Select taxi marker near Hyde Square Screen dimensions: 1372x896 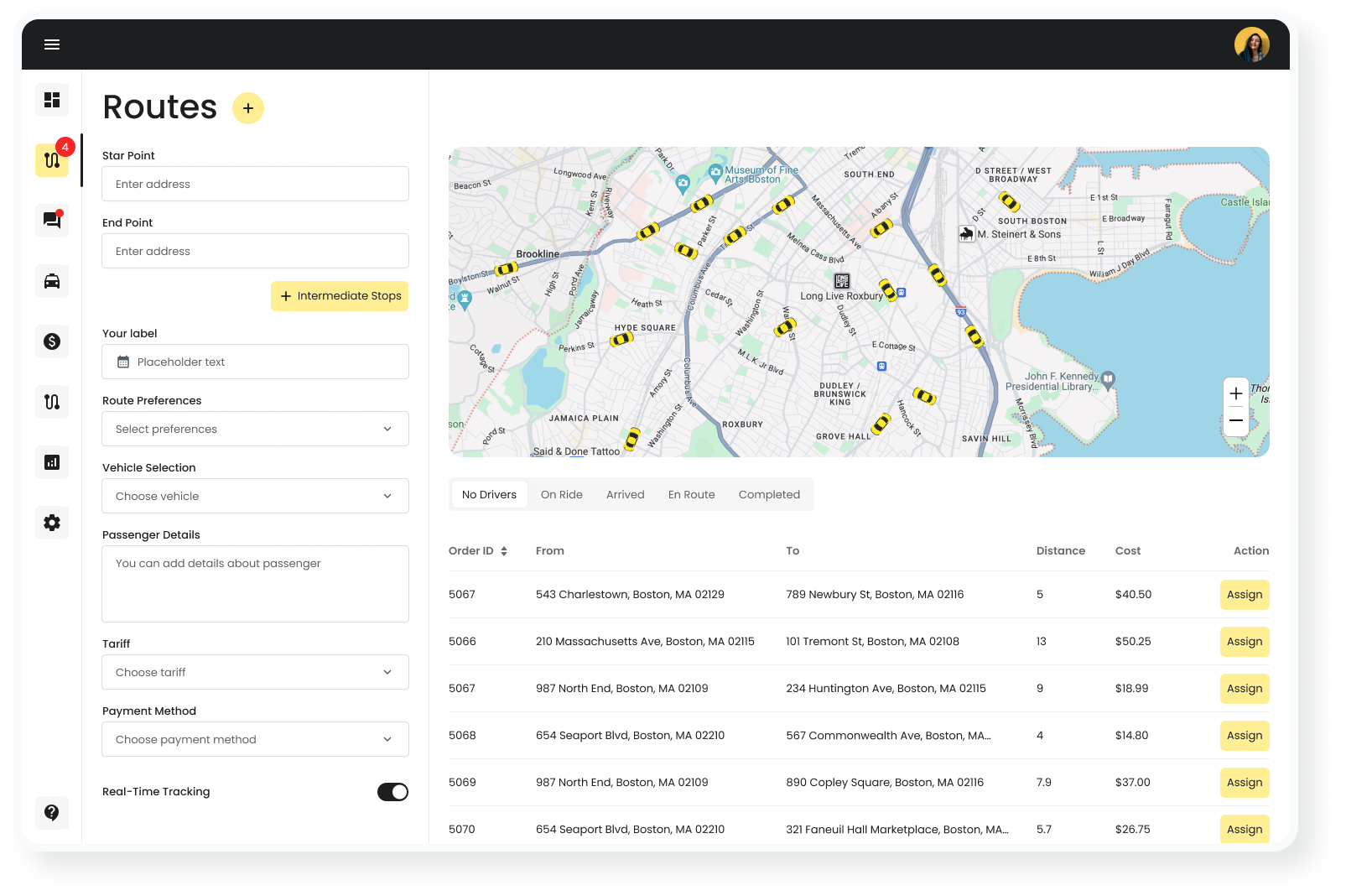(x=621, y=339)
